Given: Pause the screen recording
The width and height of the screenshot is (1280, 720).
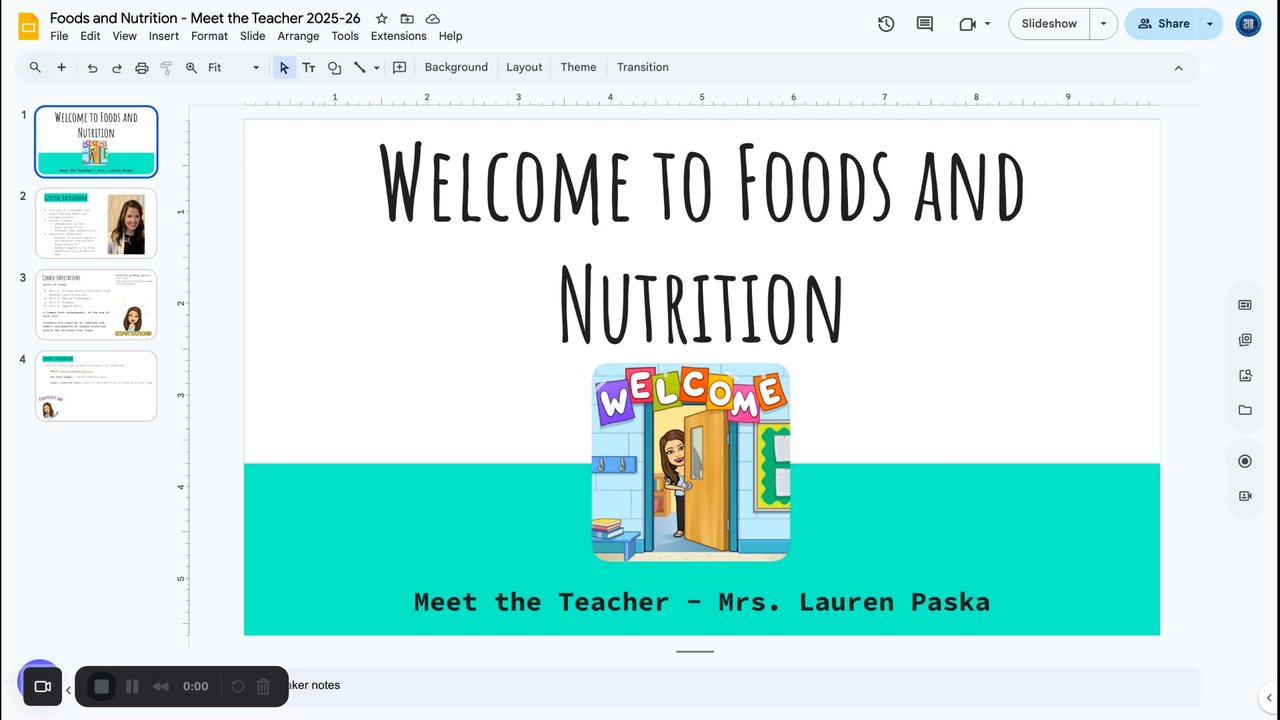Looking at the screenshot, I should (131, 686).
